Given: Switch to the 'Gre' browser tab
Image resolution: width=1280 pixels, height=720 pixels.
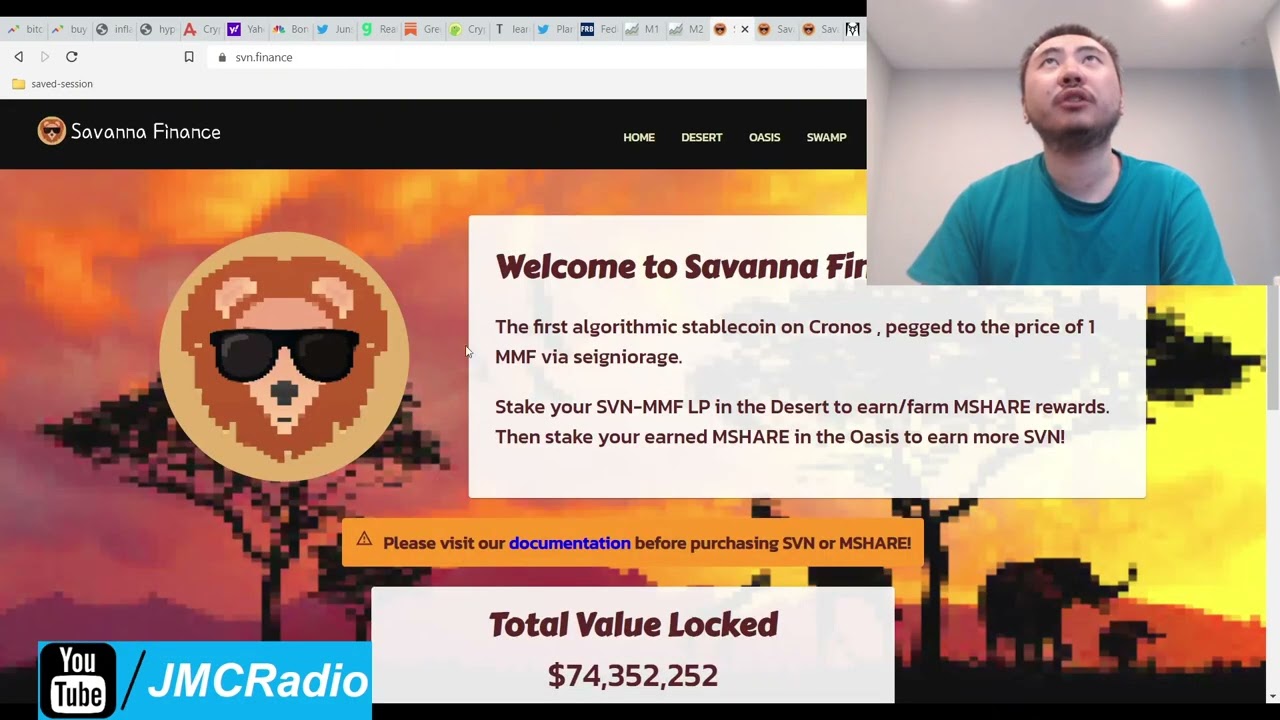Looking at the screenshot, I should tap(422, 30).
